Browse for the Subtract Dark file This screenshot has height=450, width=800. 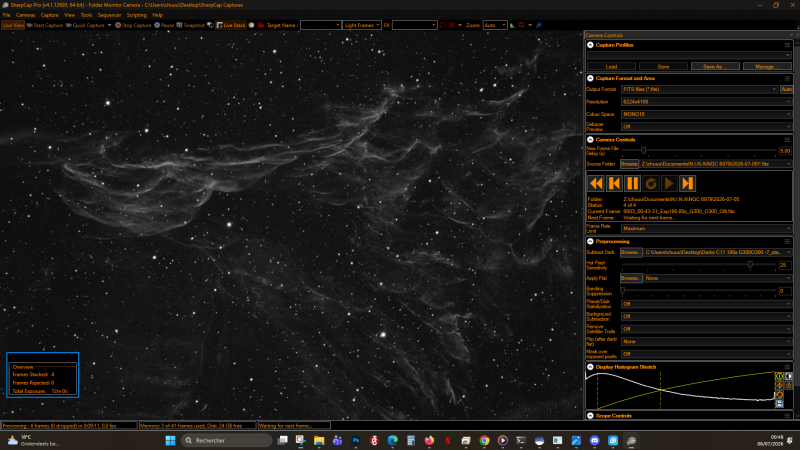631,252
